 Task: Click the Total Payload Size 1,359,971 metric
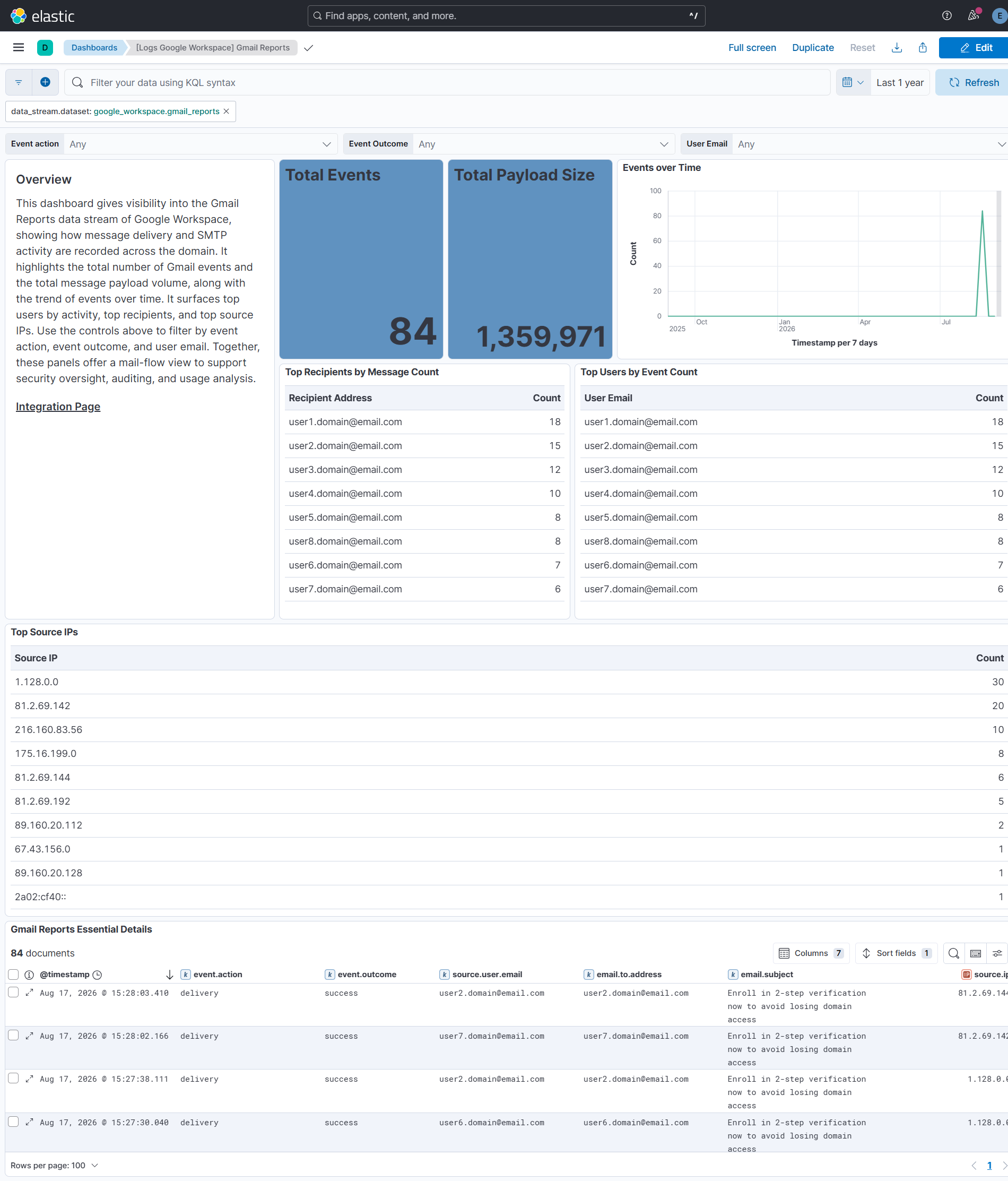click(530, 260)
